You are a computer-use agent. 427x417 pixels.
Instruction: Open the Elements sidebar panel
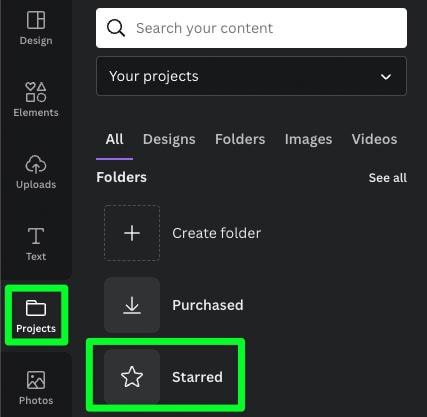(x=36, y=99)
